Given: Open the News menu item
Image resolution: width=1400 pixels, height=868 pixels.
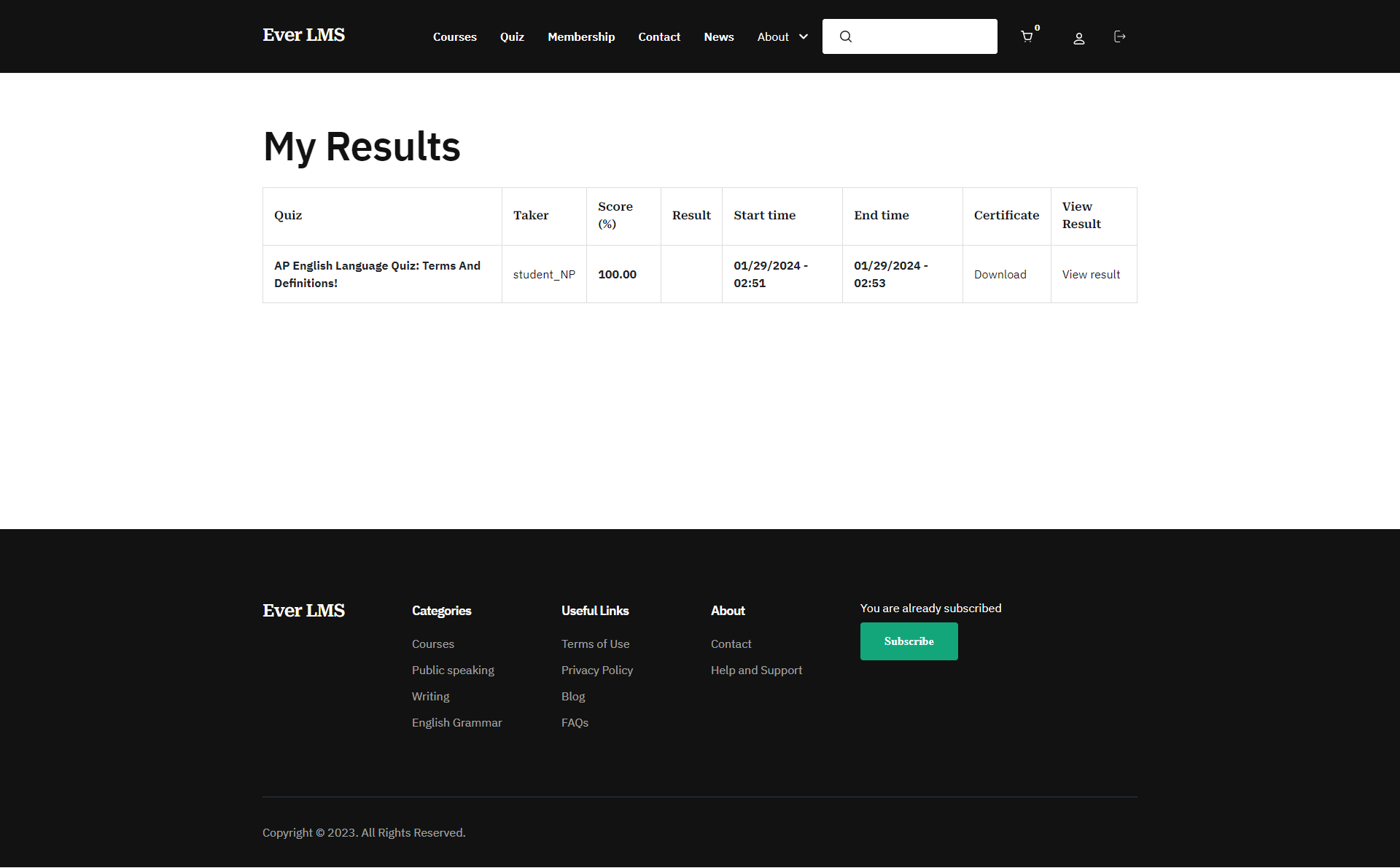Looking at the screenshot, I should click(719, 36).
